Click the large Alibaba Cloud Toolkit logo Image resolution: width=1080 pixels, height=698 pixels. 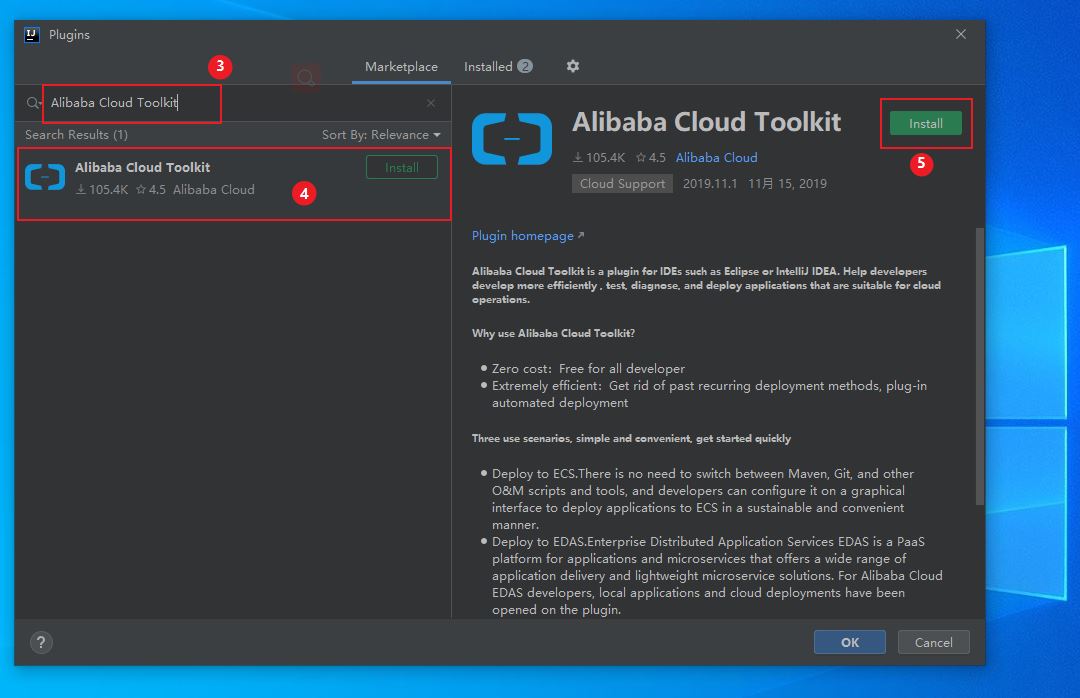point(512,138)
